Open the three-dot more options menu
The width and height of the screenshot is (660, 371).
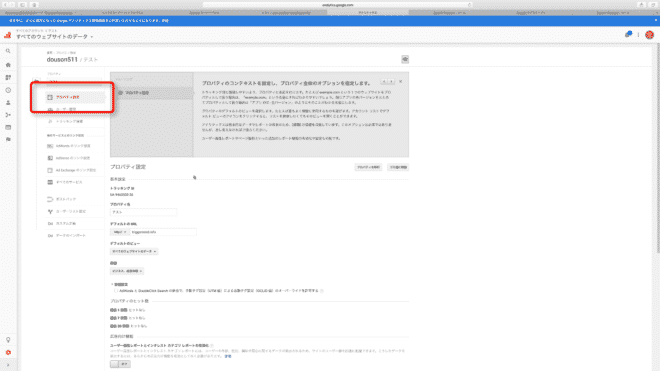pos(639,35)
